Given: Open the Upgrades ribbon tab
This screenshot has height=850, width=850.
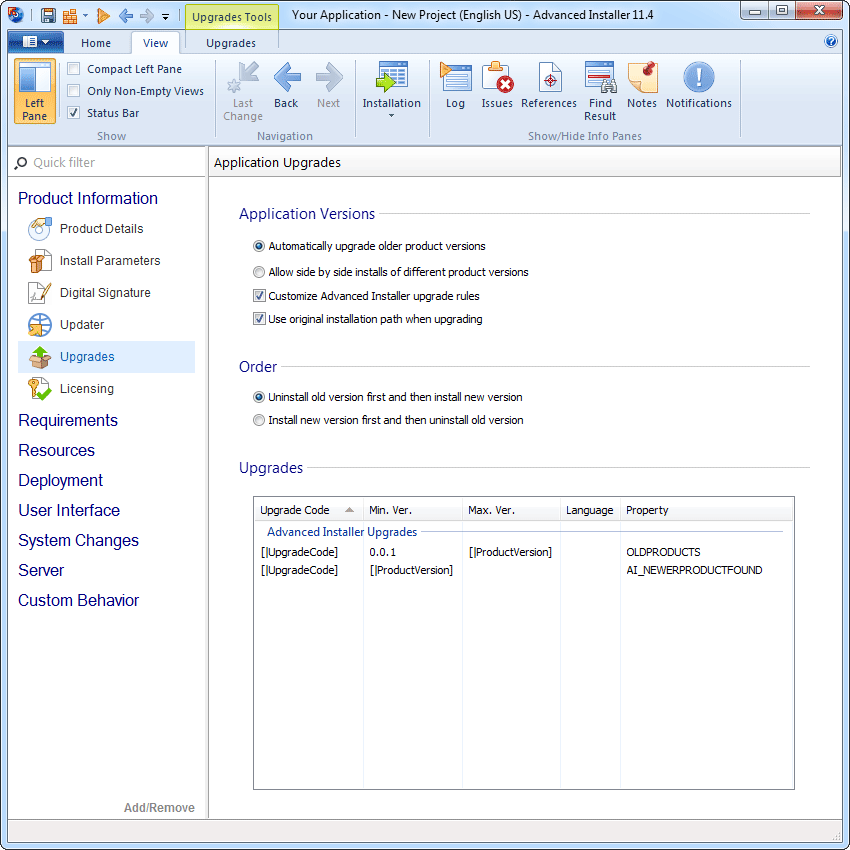Looking at the screenshot, I should coord(231,43).
